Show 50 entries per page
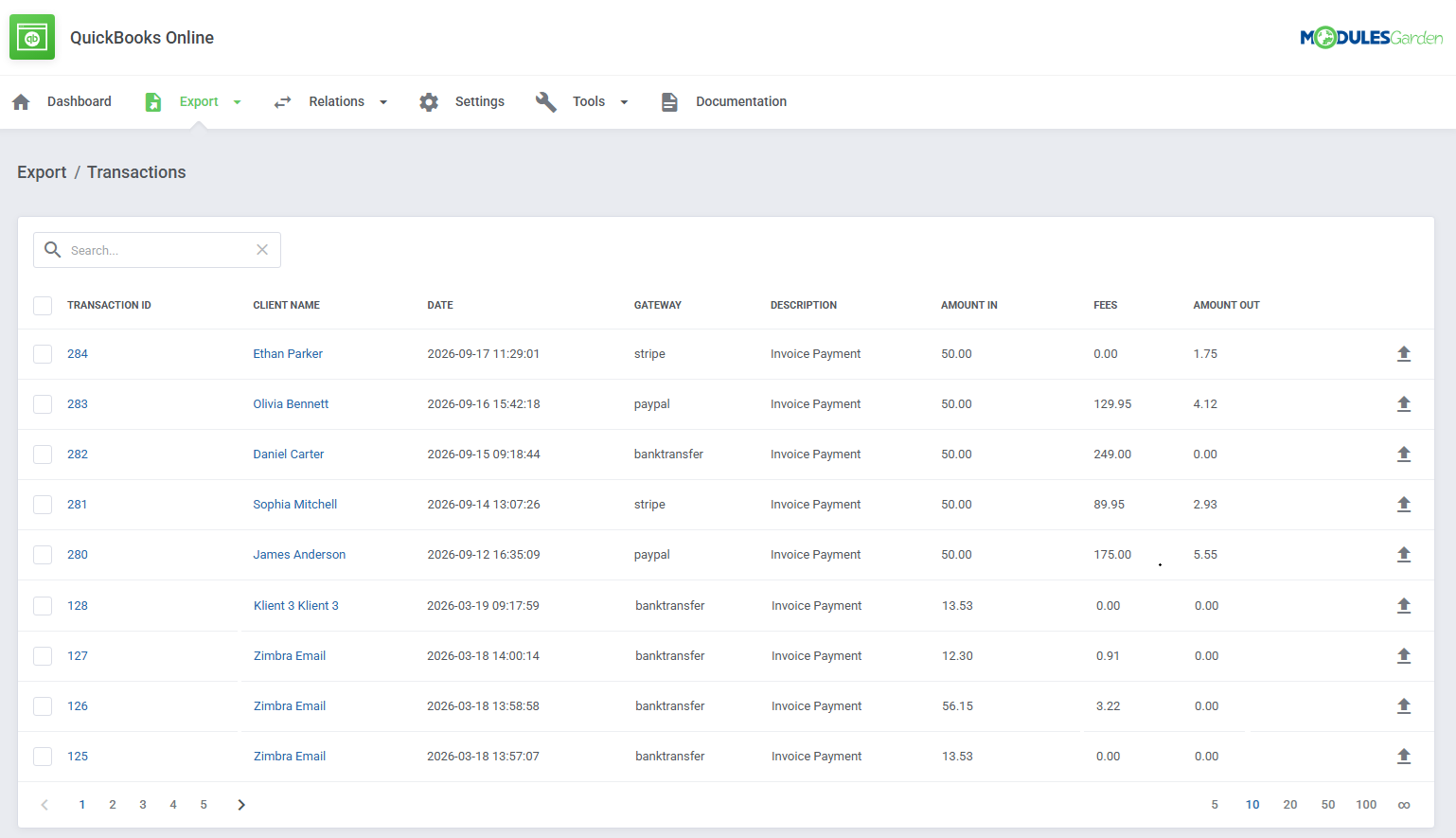This screenshot has width=1456, height=838. click(x=1328, y=805)
